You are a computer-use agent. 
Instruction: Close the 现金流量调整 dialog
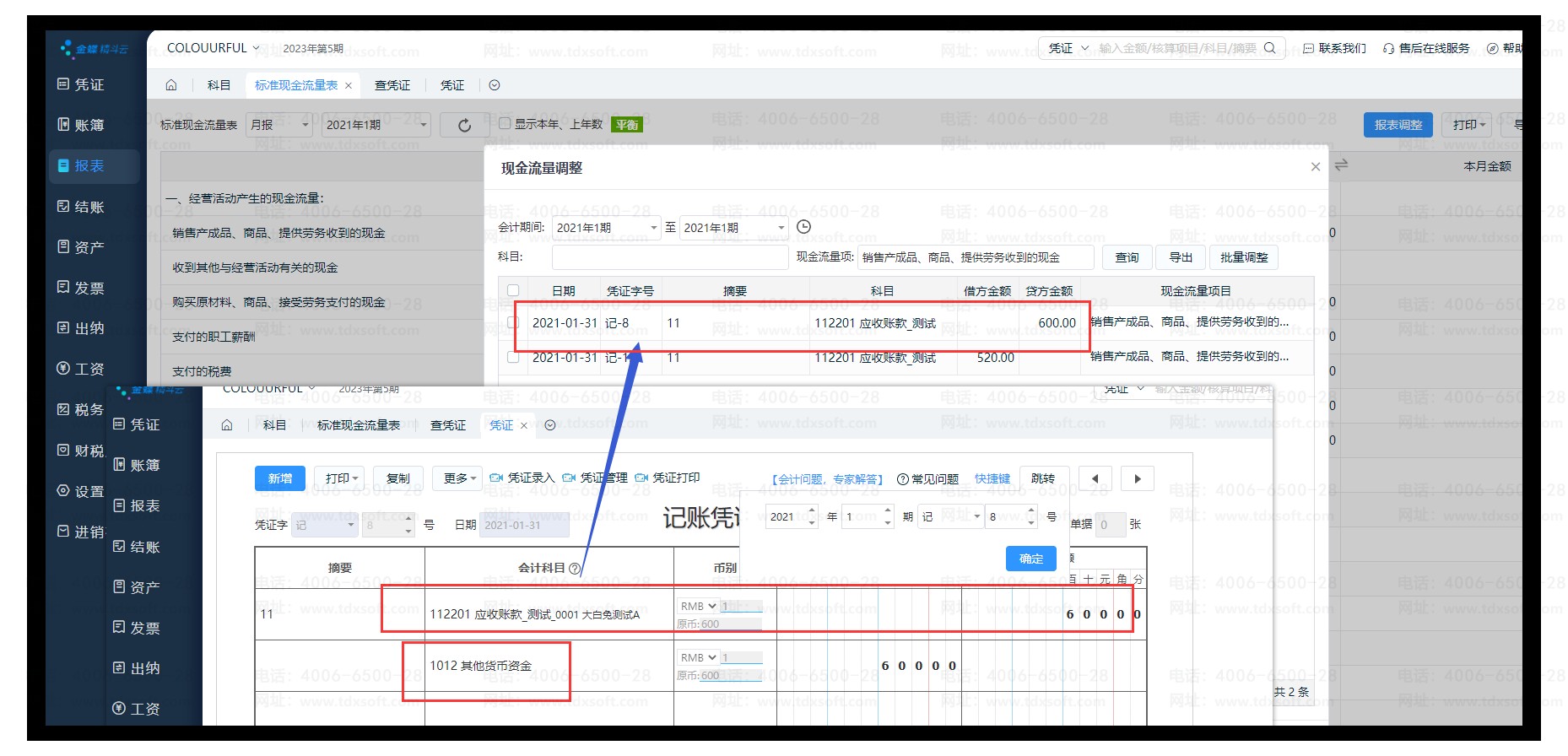click(x=1315, y=167)
